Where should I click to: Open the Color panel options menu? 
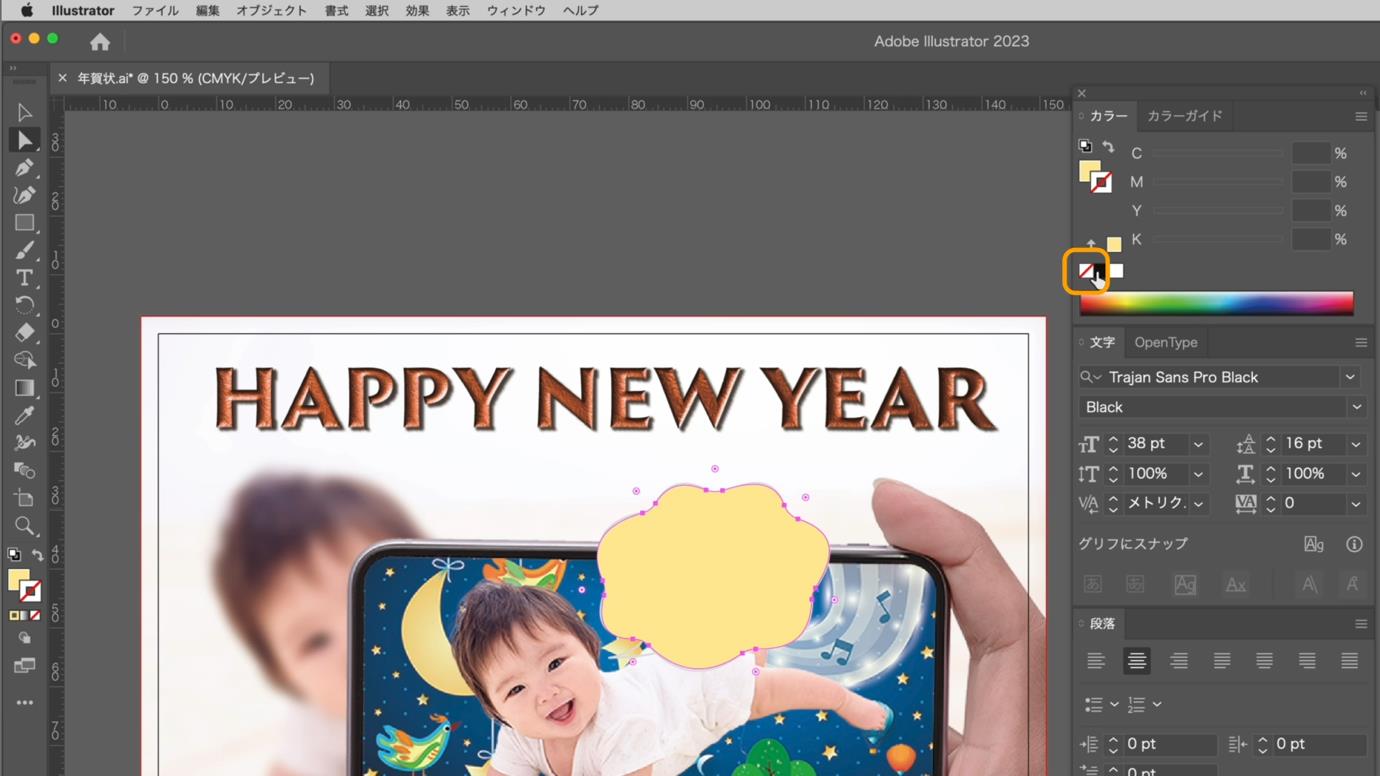click(x=1361, y=117)
